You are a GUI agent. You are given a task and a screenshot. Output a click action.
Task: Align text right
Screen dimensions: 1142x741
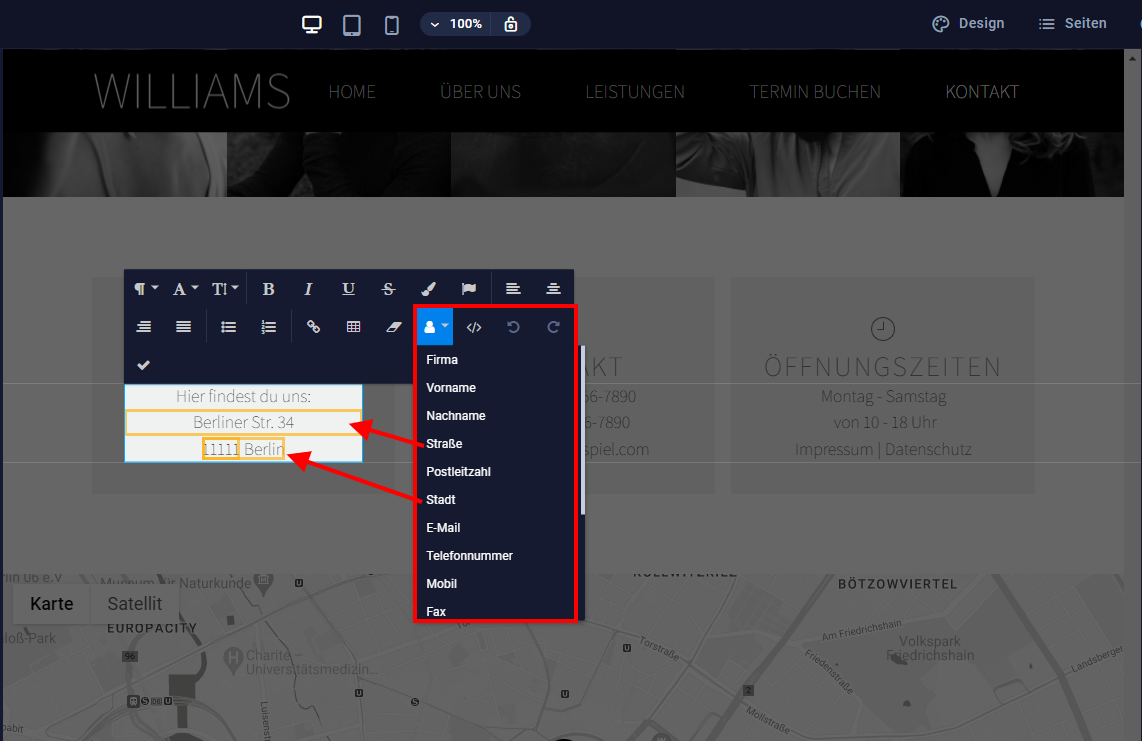(144, 327)
